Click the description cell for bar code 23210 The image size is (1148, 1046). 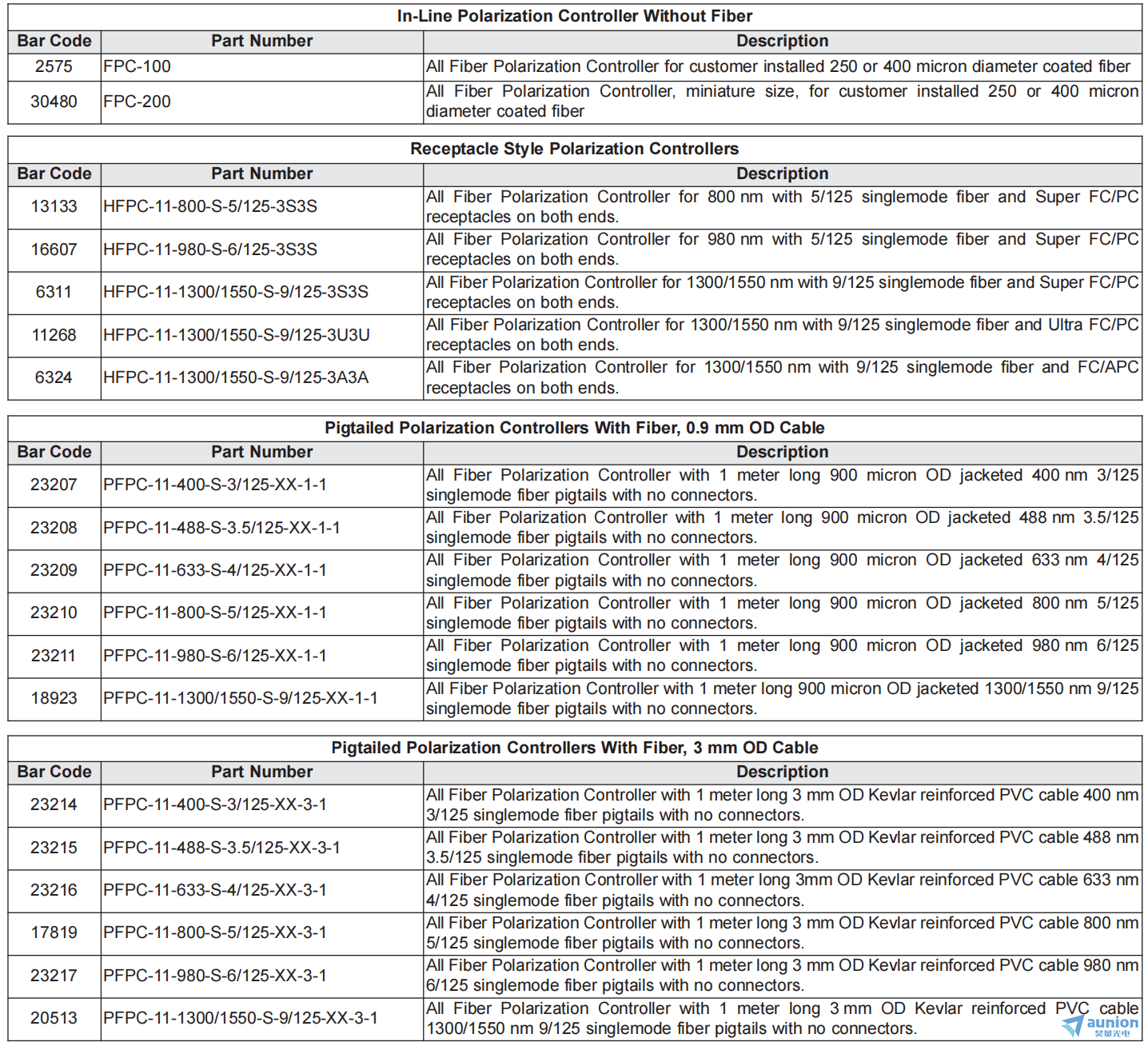[x=782, y=613]
